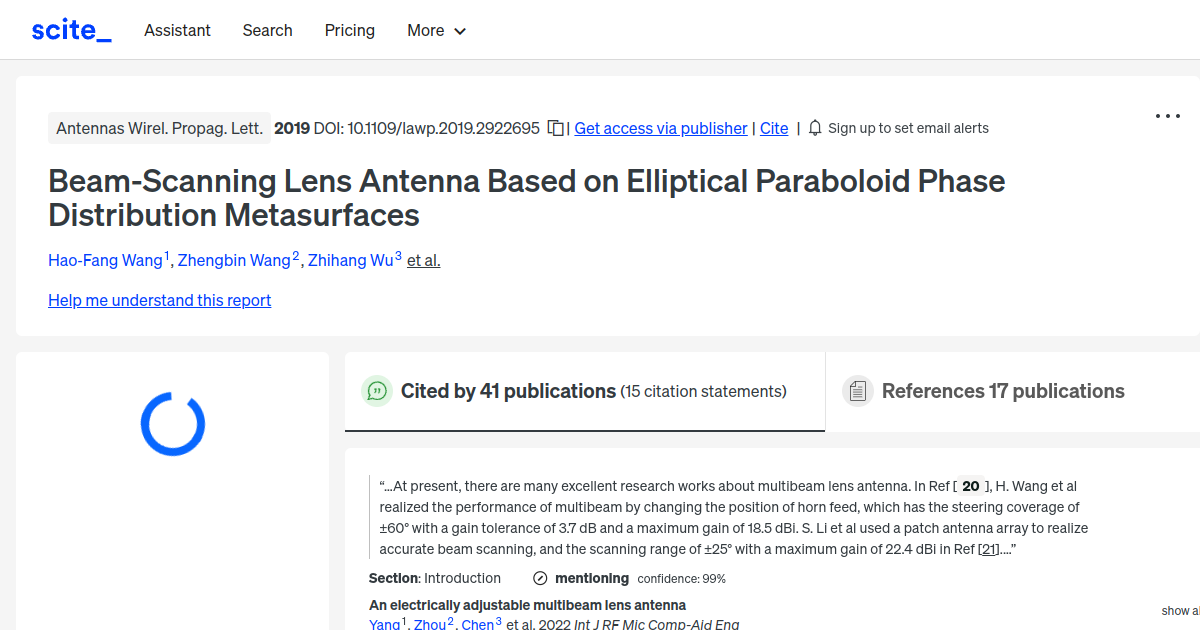Click the Cite link

click(x=774, y=128)
